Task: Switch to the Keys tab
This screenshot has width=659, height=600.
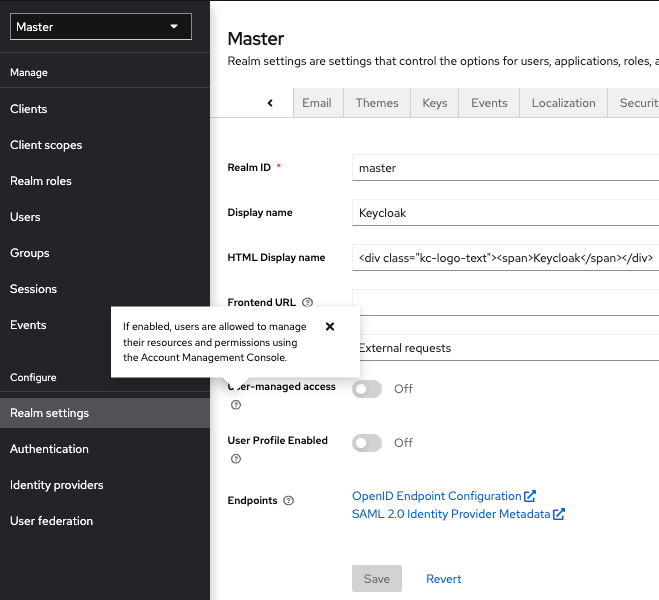Action: click(x=435, y=103)
